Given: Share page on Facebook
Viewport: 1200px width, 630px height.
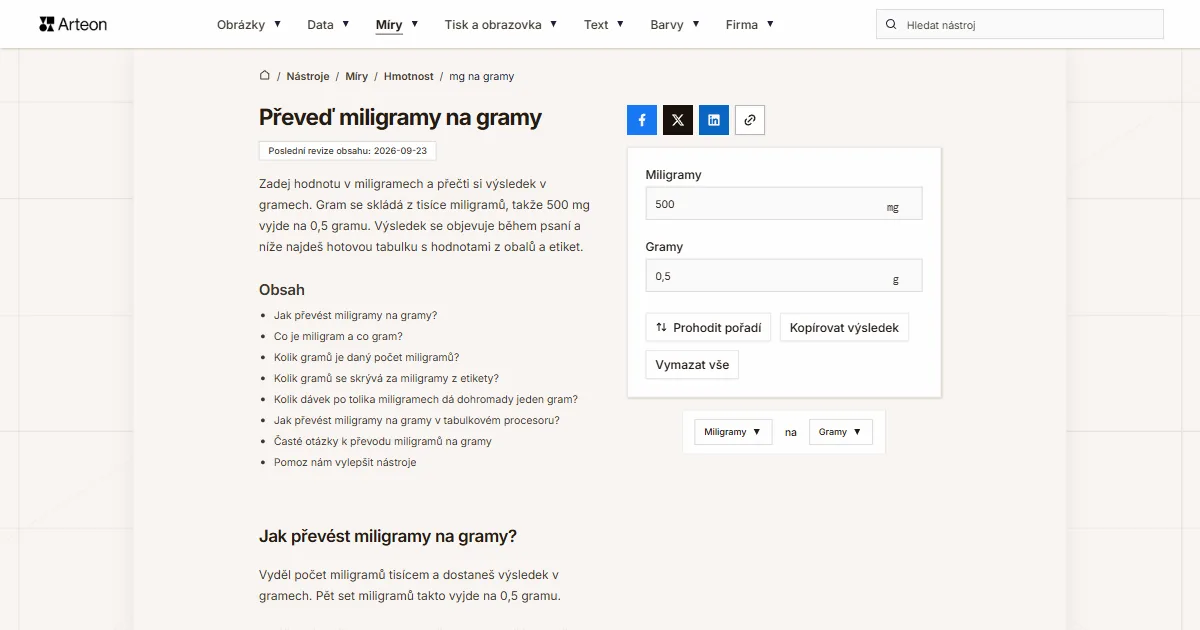Looking at the screenshot, I should coord(642,120).
